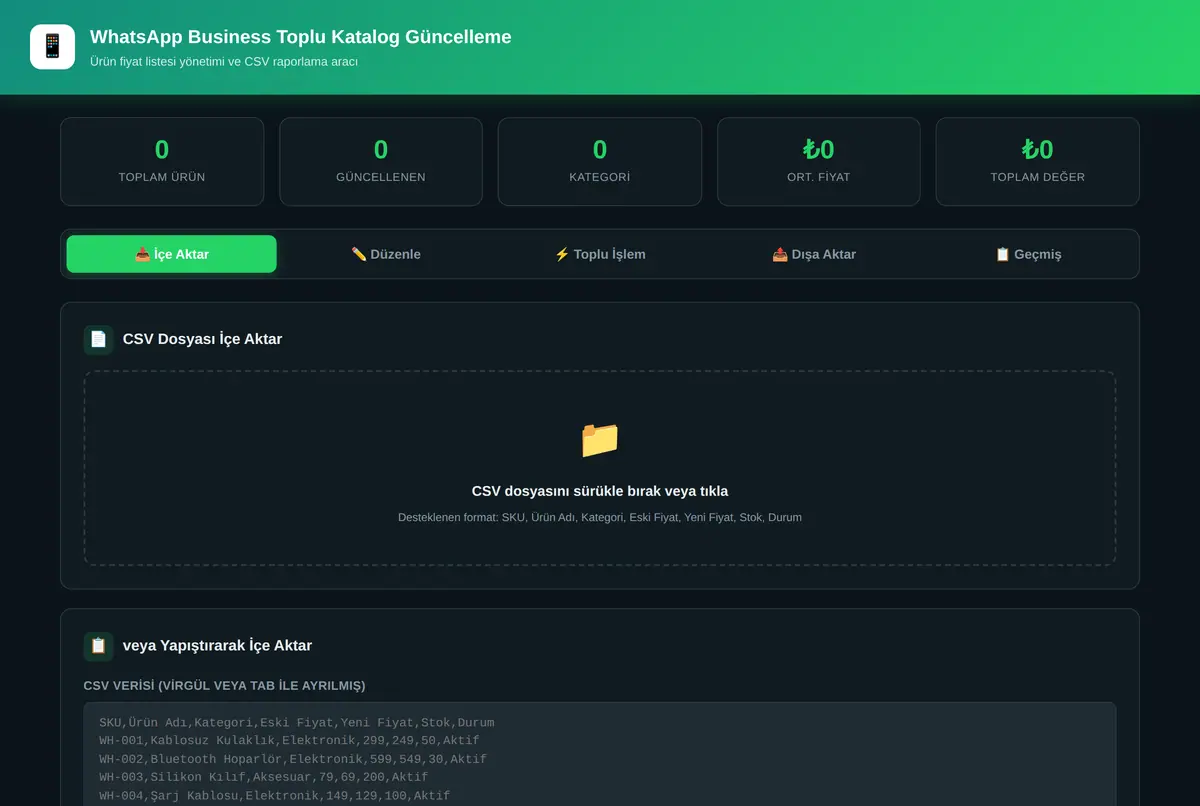Click the 'WhatsApp Business Toplu Katalog Güncelleme' title
The image size is (1200, 806).
pyautogui.click(x=300, y=37)
